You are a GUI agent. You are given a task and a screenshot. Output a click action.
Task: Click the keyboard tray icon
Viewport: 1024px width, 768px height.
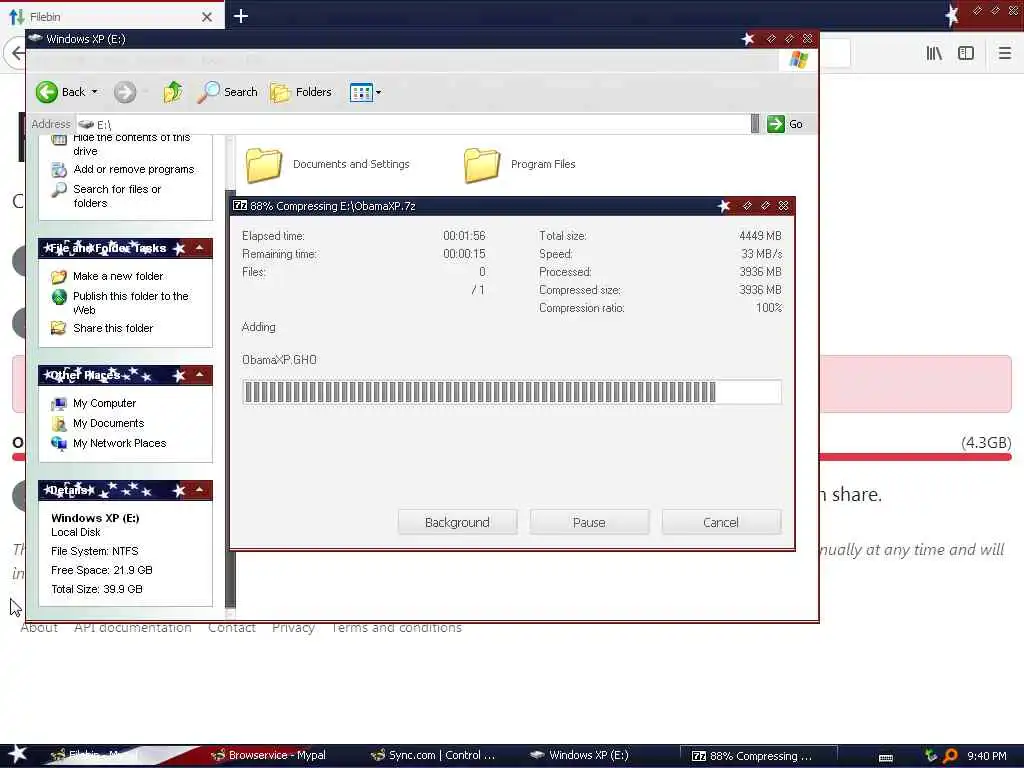click(x=886, y=758)
